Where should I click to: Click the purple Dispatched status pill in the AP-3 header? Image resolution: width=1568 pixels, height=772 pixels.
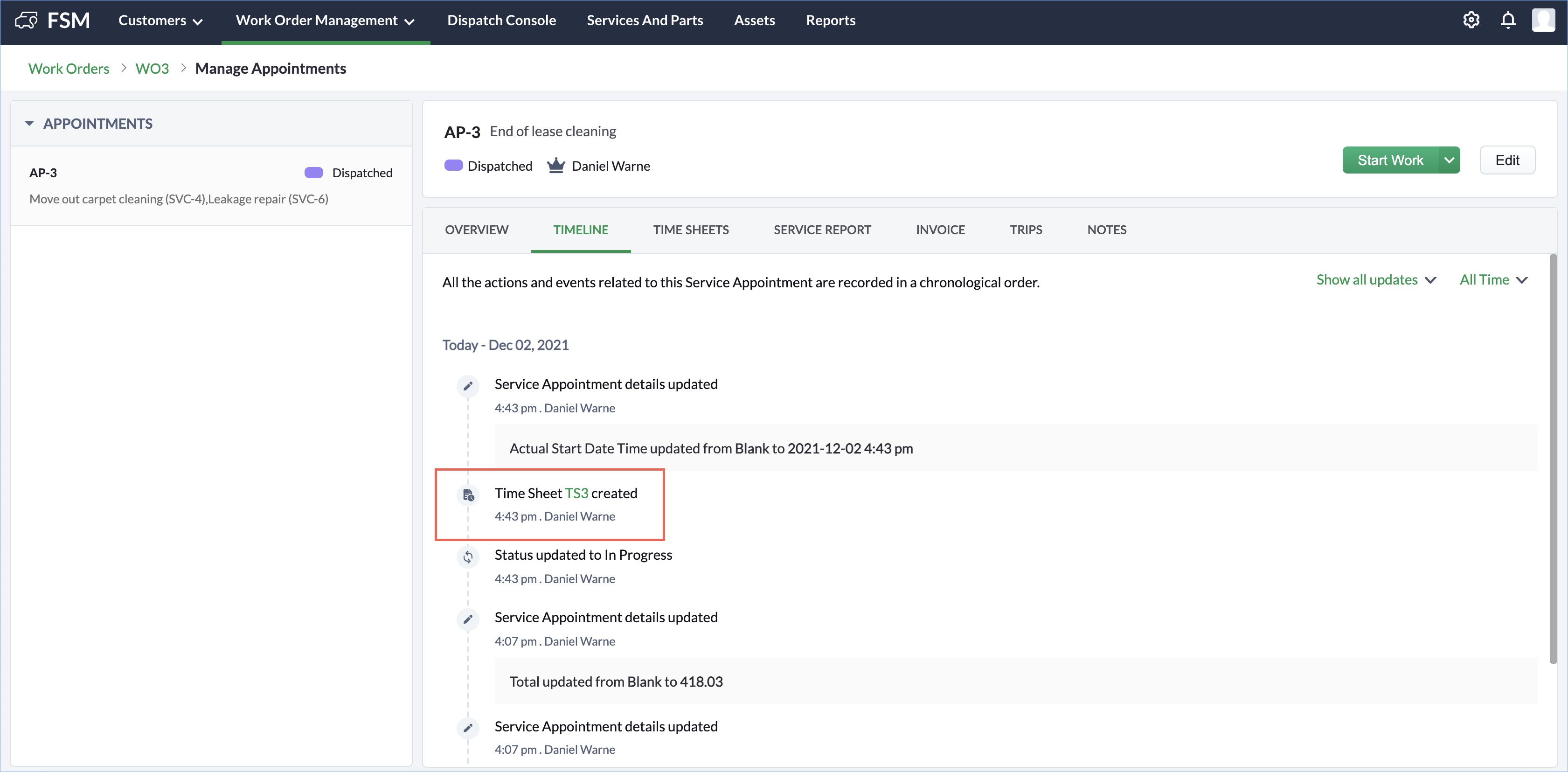pos(453,166)
